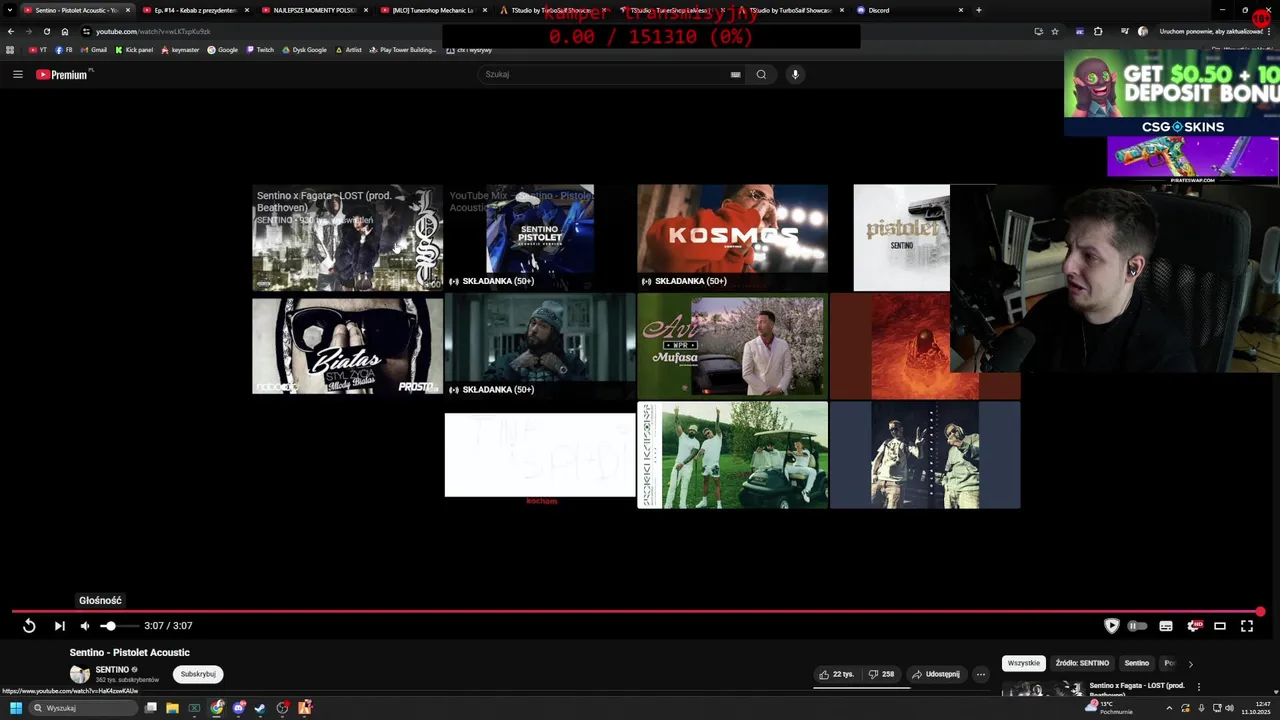Open Play Tower Building bookmark
The height and width of the screenshot is (720, 1280).
point(403,50)
